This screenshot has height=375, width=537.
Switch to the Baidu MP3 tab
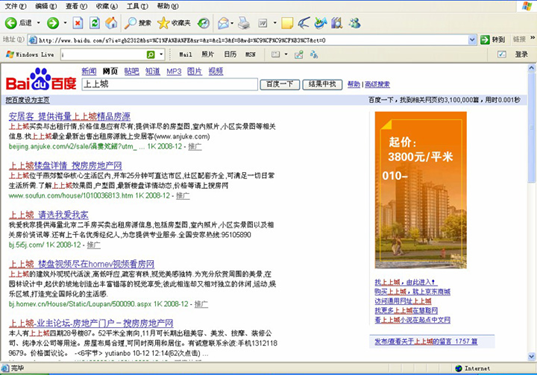(x=174, y=72)
